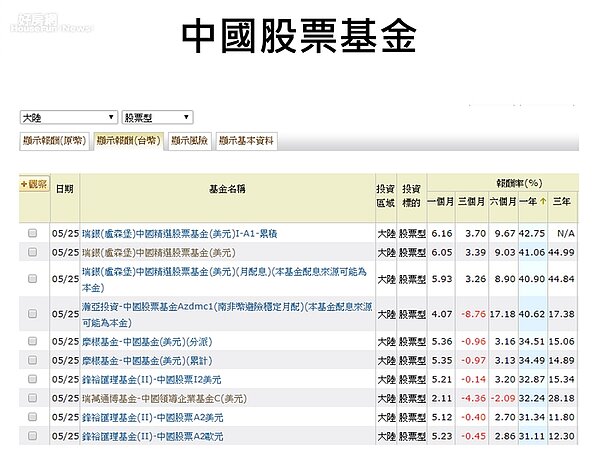Screen dimensions: 600x455
Task: Select the 17.18 six-month return value
Action: (503, 314)
